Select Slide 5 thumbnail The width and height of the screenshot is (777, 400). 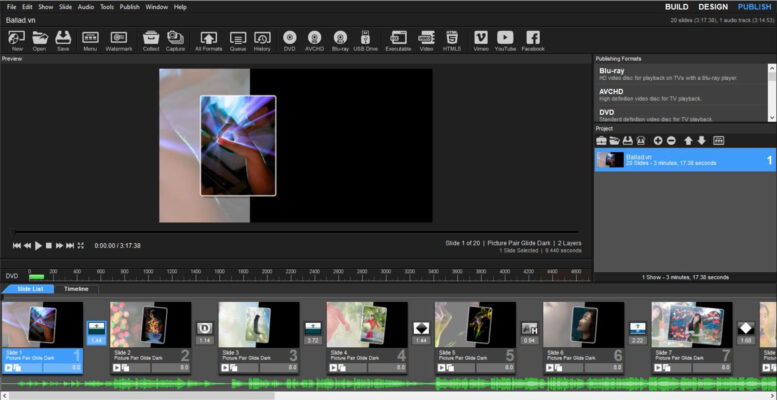click(475, 325)
